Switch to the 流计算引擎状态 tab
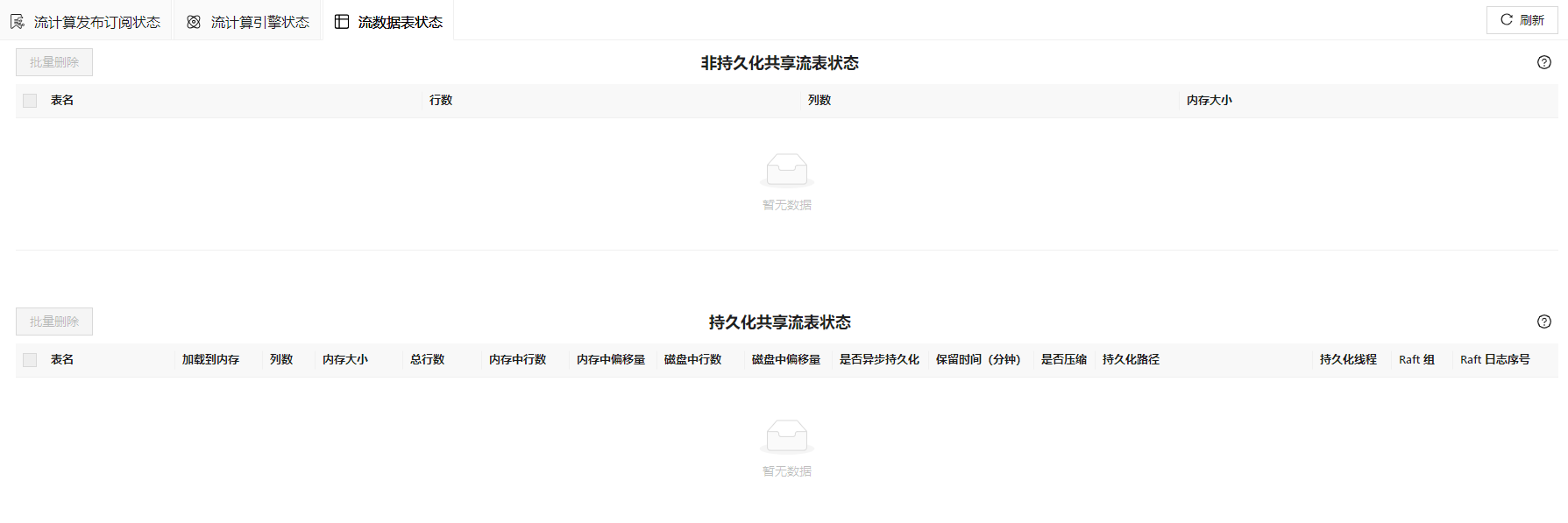 tap(249, 22)
